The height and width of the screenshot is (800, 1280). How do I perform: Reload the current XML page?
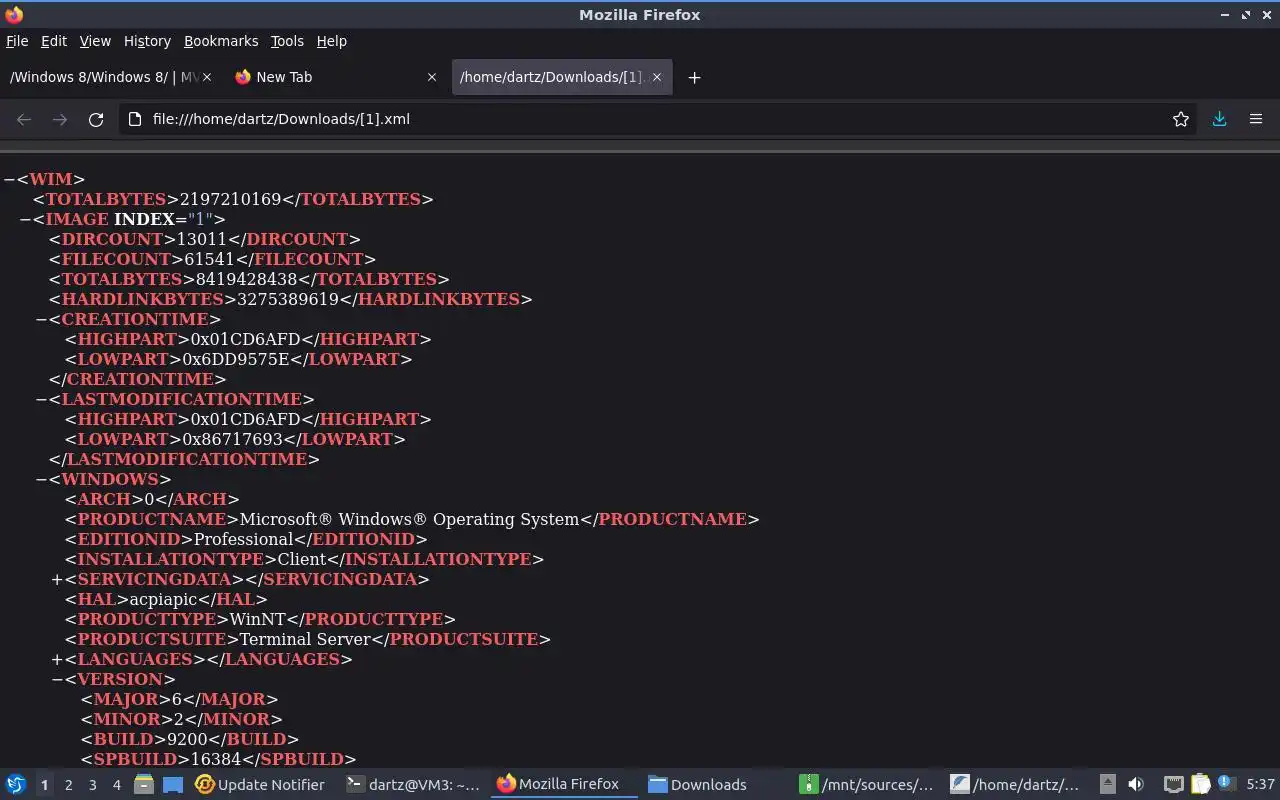[96, 119]
